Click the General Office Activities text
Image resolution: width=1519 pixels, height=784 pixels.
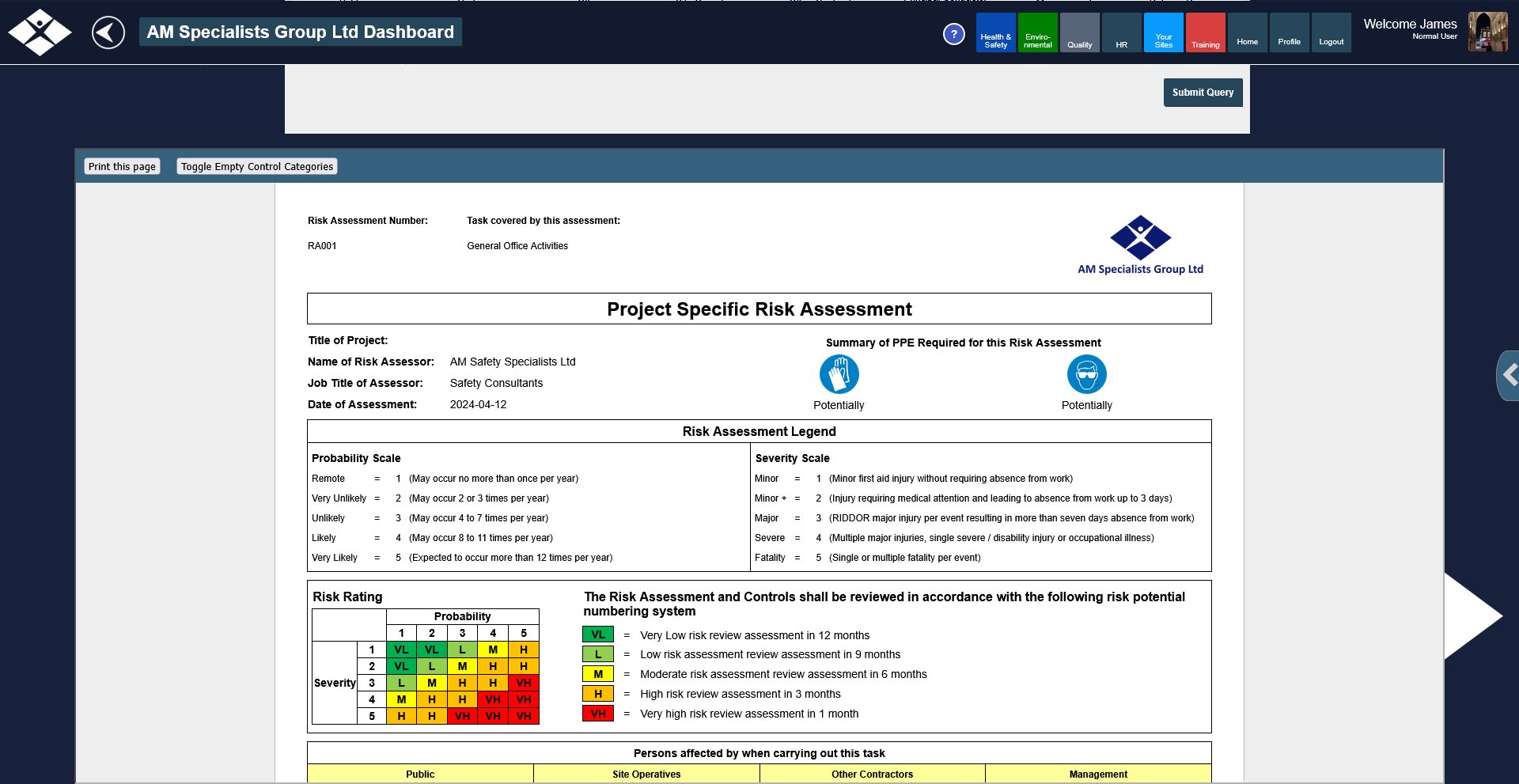[517, 246]
